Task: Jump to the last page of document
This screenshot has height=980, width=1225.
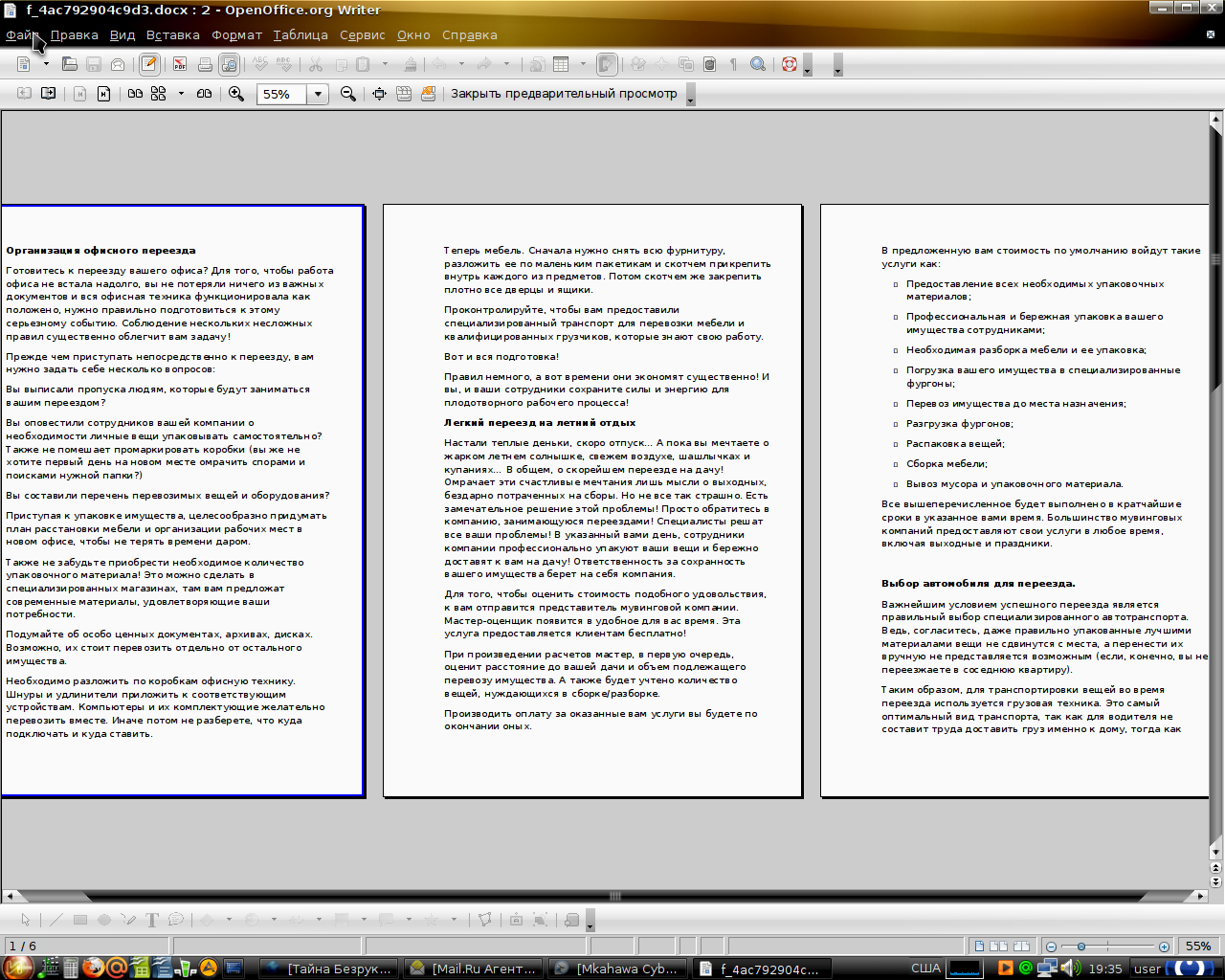Action: [x=103, y=94]
